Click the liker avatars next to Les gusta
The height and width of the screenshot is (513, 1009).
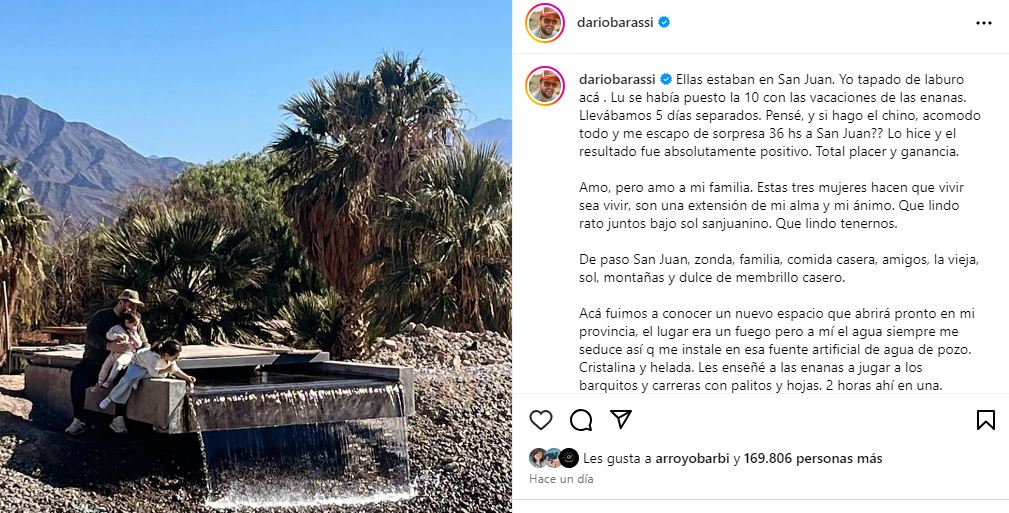[553, 458]
